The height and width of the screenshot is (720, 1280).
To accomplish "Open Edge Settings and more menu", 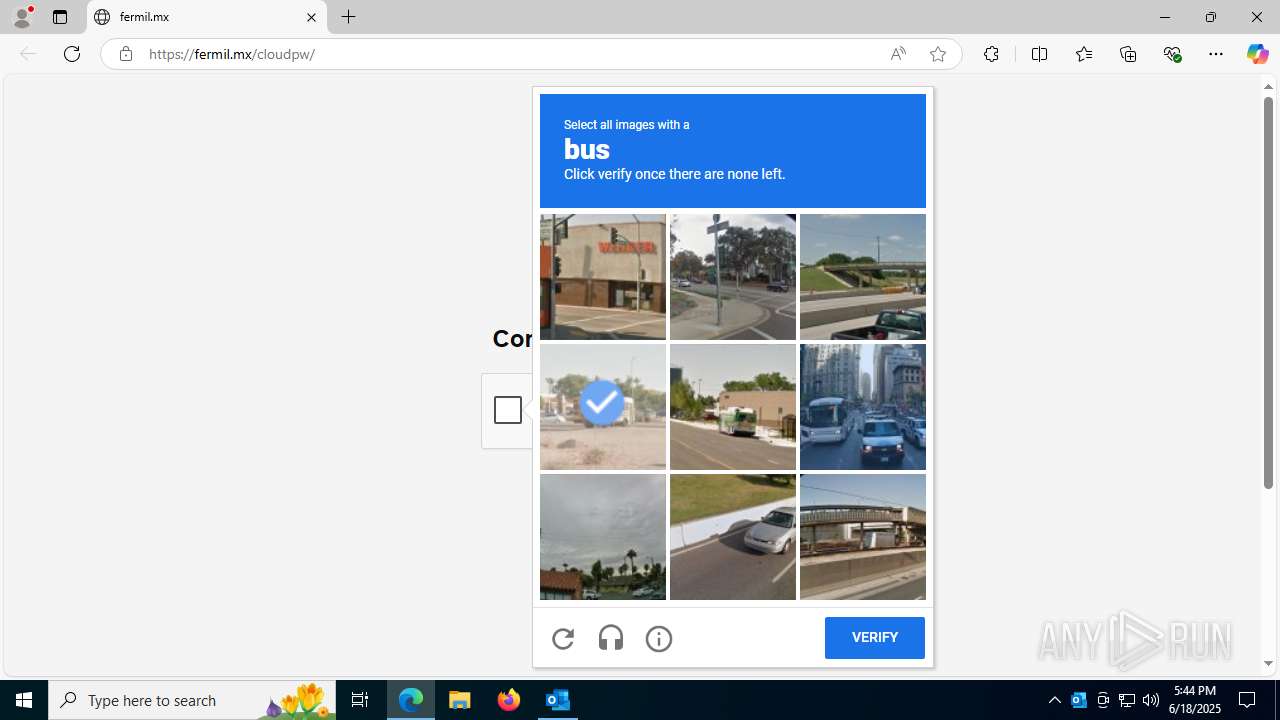I will coord(1216,54).
